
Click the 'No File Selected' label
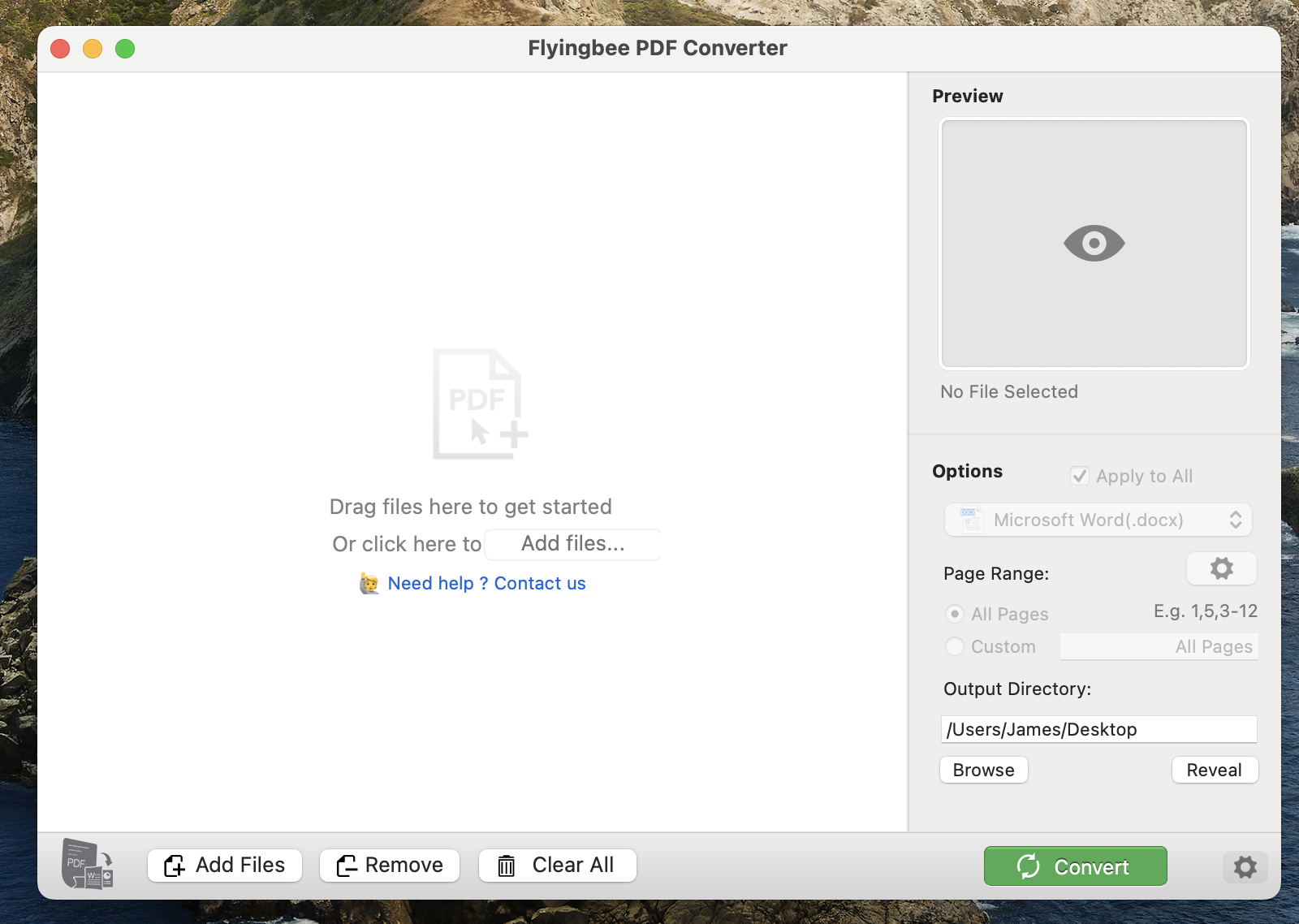[x=1009, y=391]
